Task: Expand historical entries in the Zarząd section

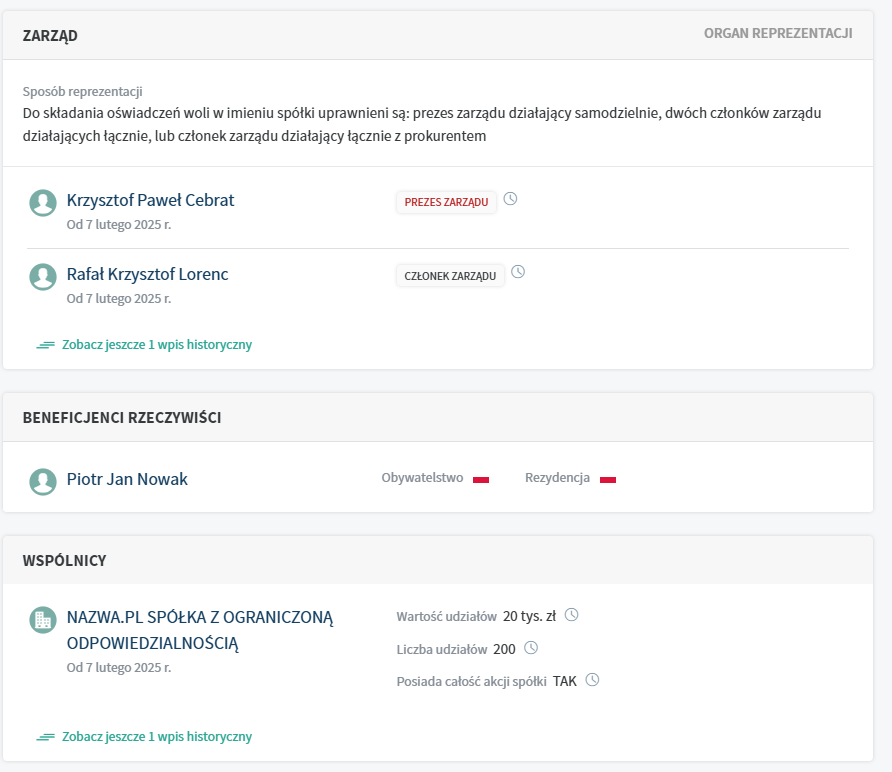Action: click(x=156, y=345)
